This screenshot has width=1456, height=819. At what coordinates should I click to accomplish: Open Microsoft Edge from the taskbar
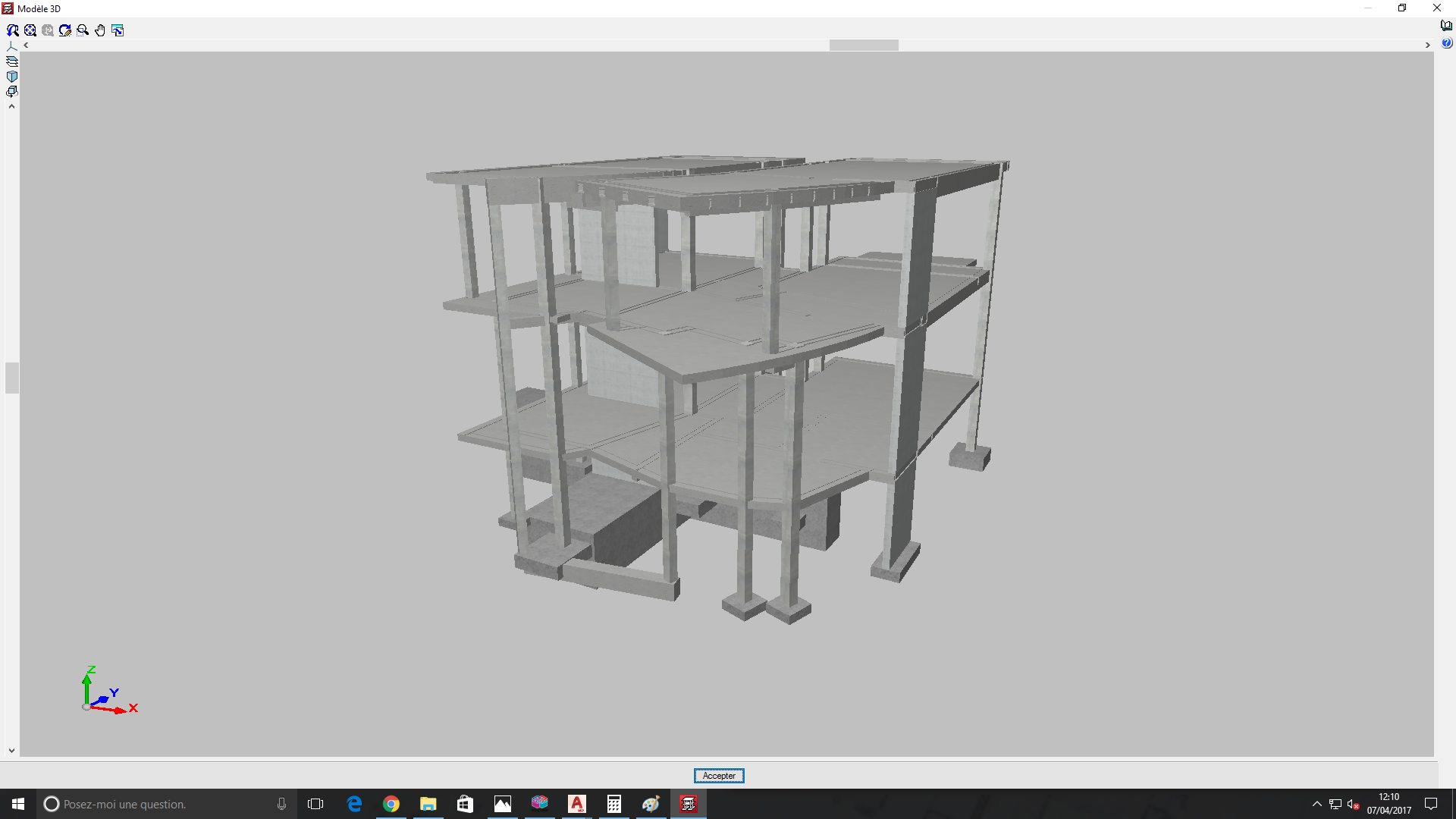pos(354,804)
